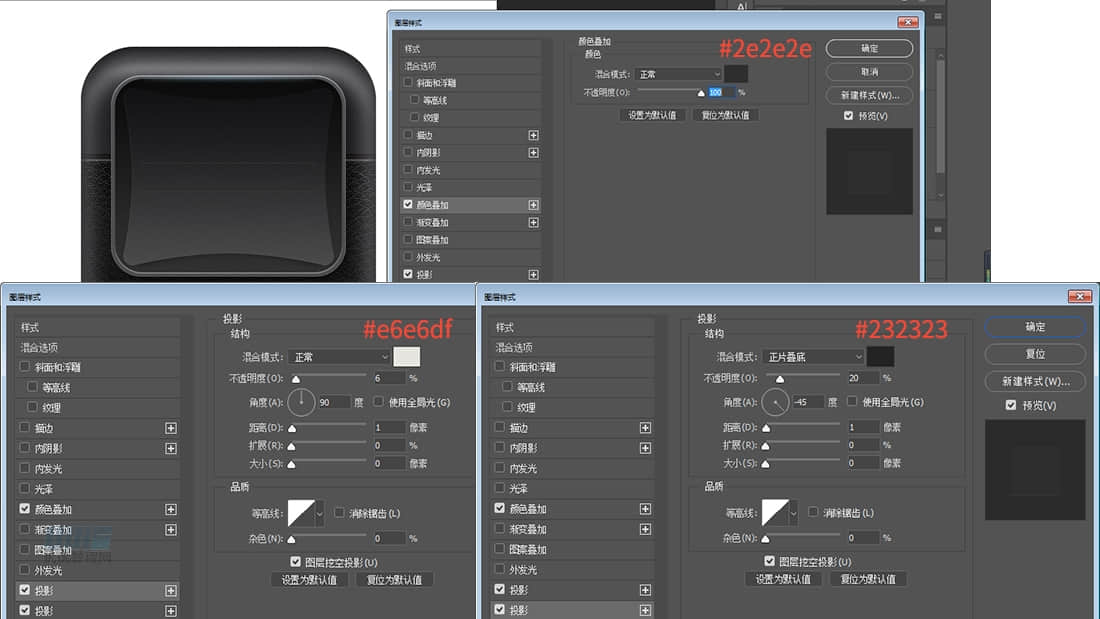Enable 消除锯齿(L) in the #e6e6df dialog
Image resolution: width=1100 pixels, height=619 pixels.
[x=339, y=513]
